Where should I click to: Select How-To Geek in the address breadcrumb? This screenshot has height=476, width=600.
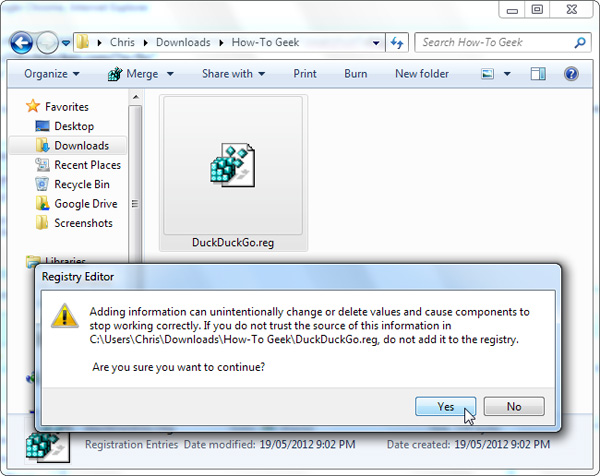(x=265, y=42)
